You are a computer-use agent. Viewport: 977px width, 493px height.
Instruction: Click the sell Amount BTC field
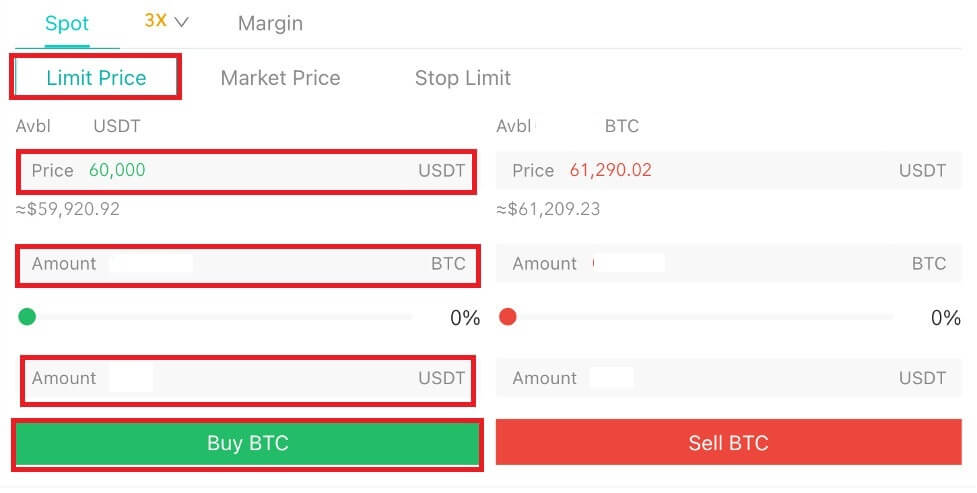click(728, 264)
